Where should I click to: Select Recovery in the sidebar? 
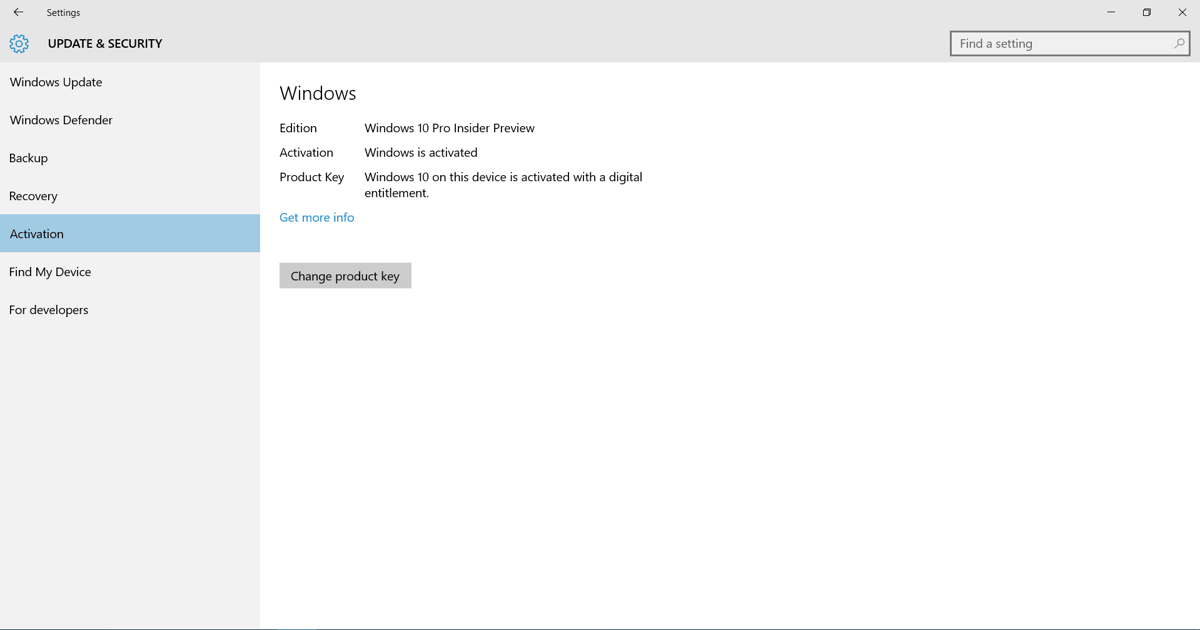coord(130,196)
